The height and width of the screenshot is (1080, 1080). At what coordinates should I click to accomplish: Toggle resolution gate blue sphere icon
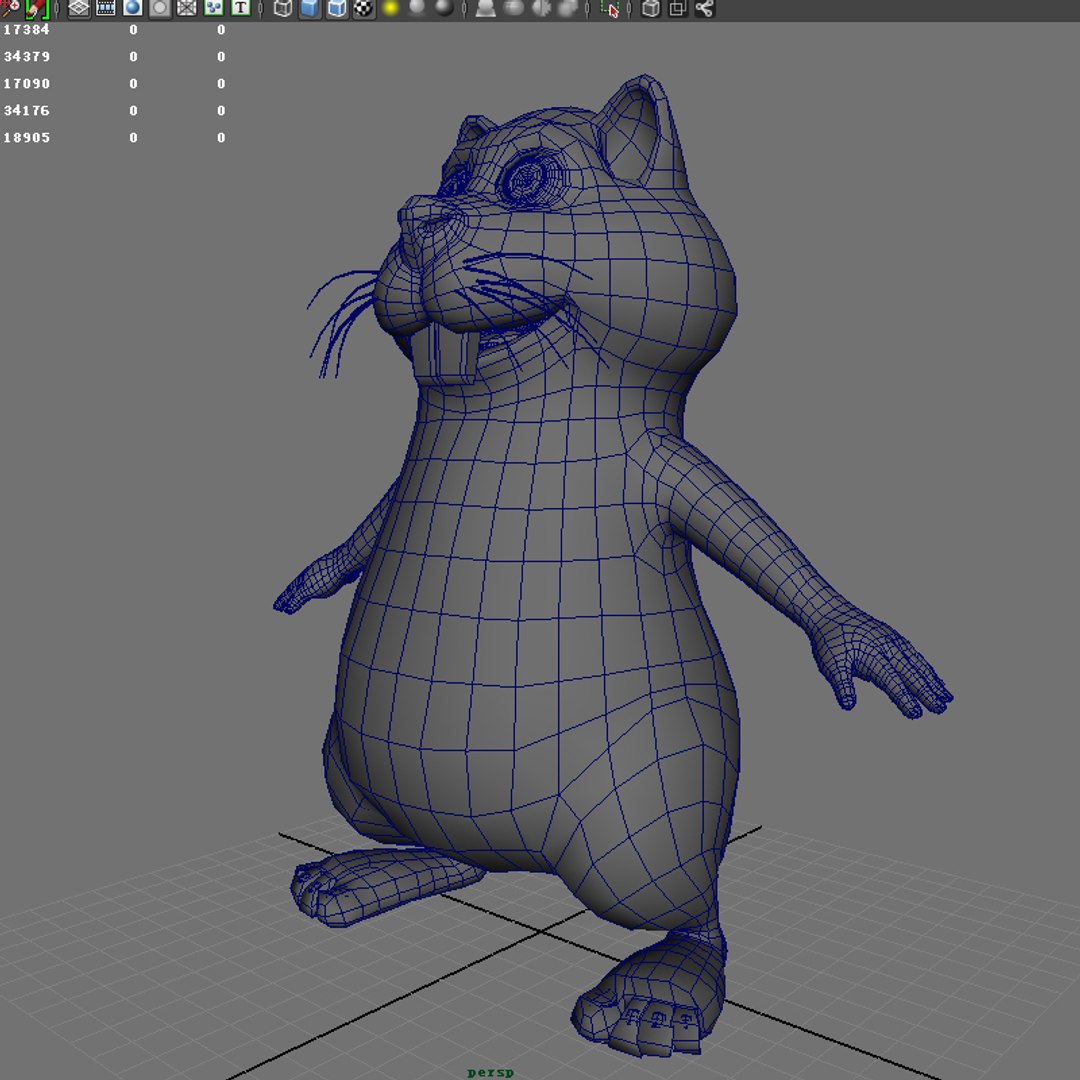(132, 8)
